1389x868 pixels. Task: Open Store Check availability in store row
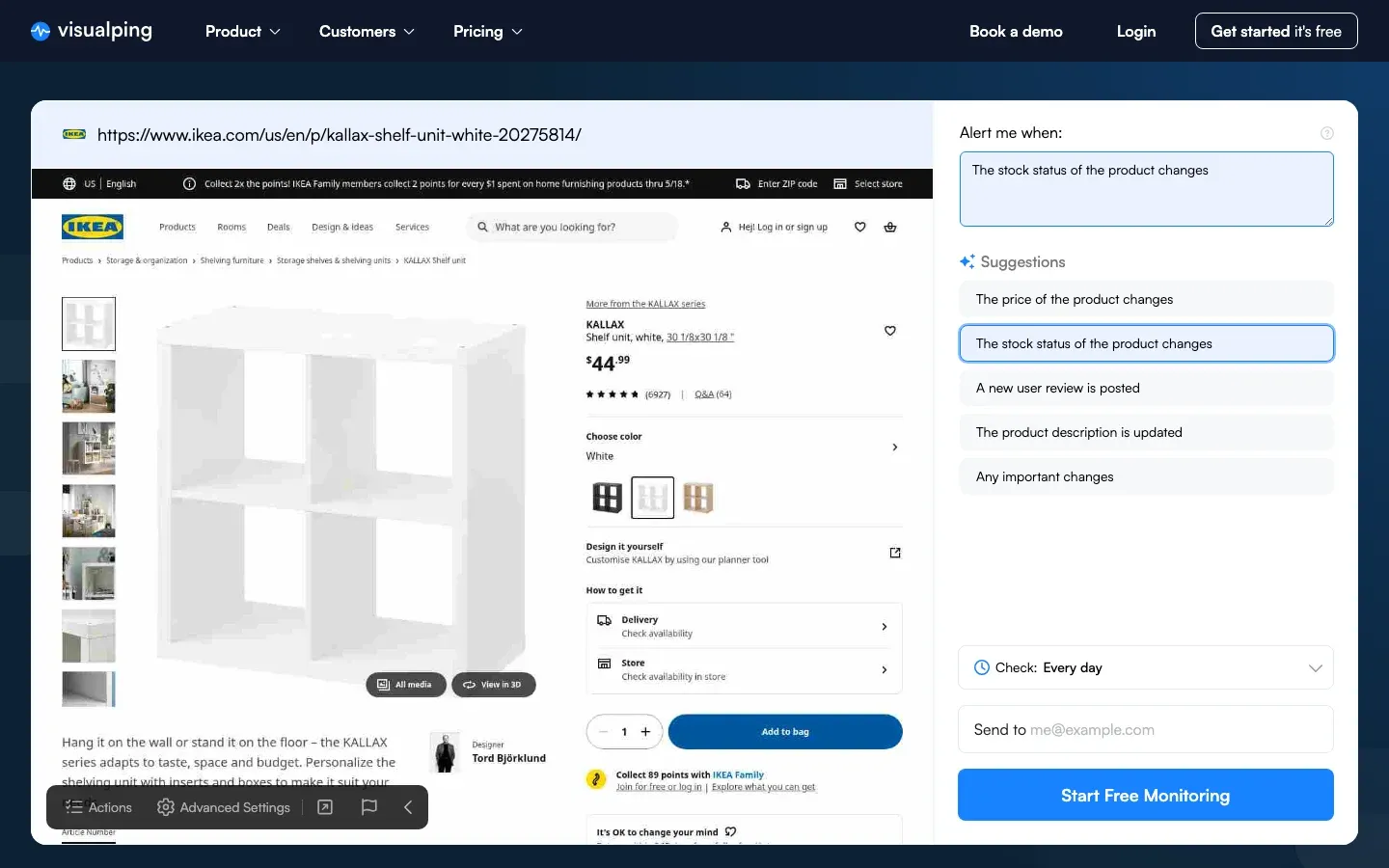(744, 670)
